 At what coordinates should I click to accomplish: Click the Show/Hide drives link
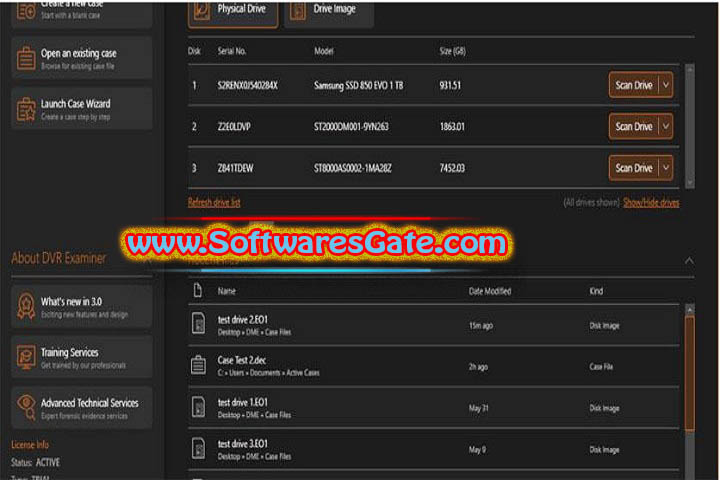point(651,203)
